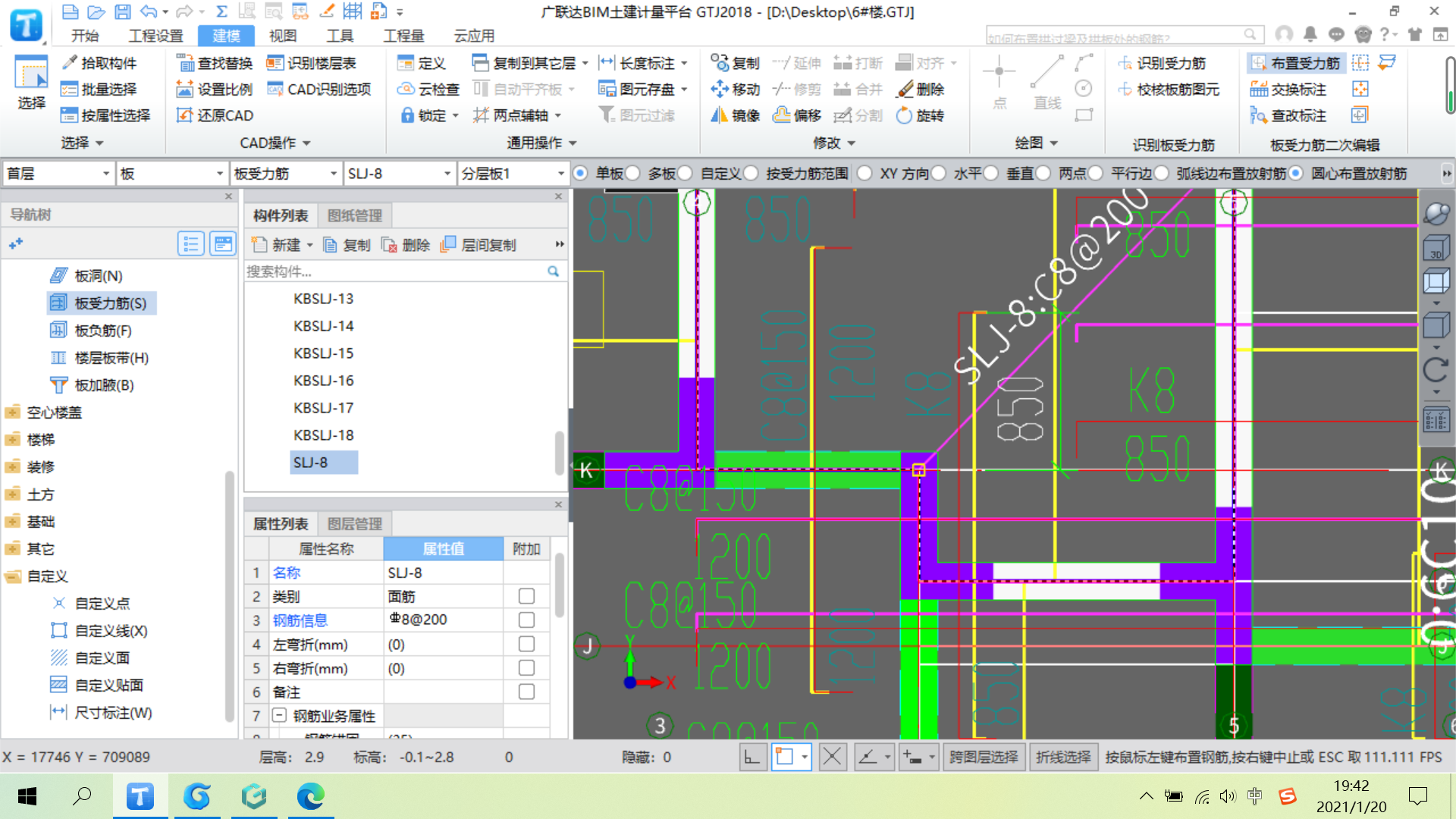1456x819 pixels.
Task: Click the 删除 delete tool in the modify group
Action: pos(920,89)
